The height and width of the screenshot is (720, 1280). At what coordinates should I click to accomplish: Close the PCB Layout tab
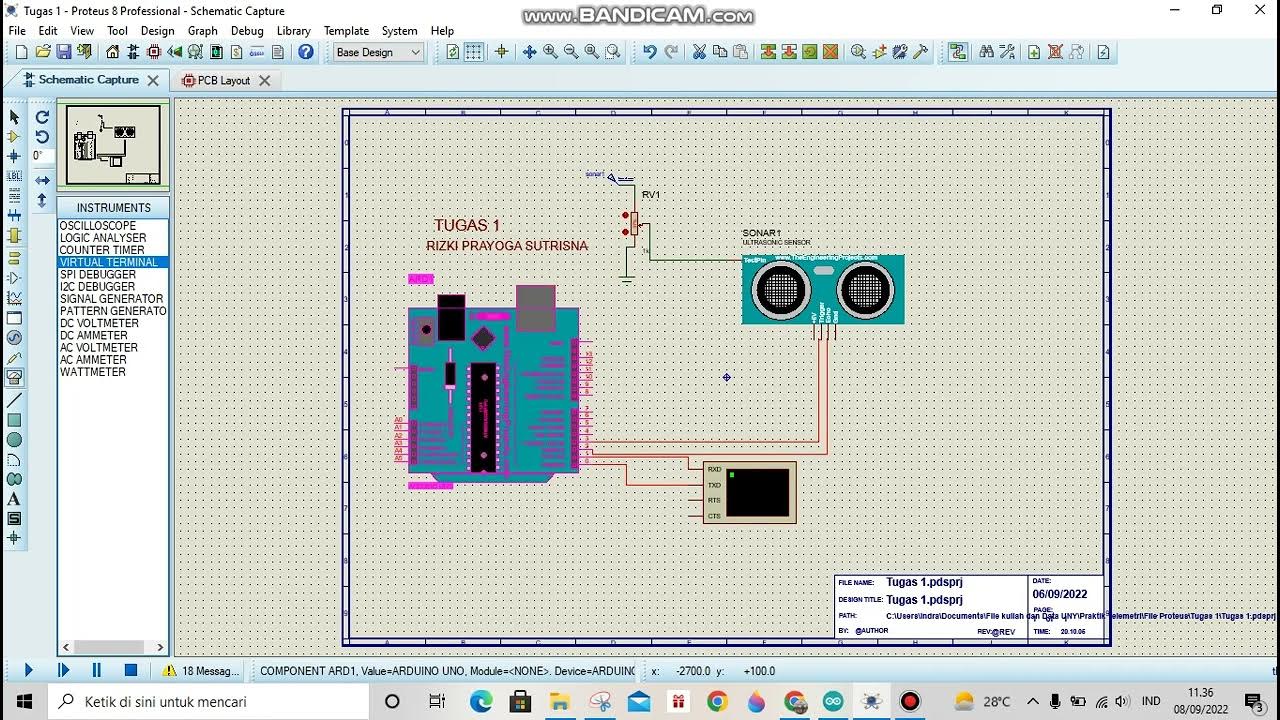[x=265, y=80]
